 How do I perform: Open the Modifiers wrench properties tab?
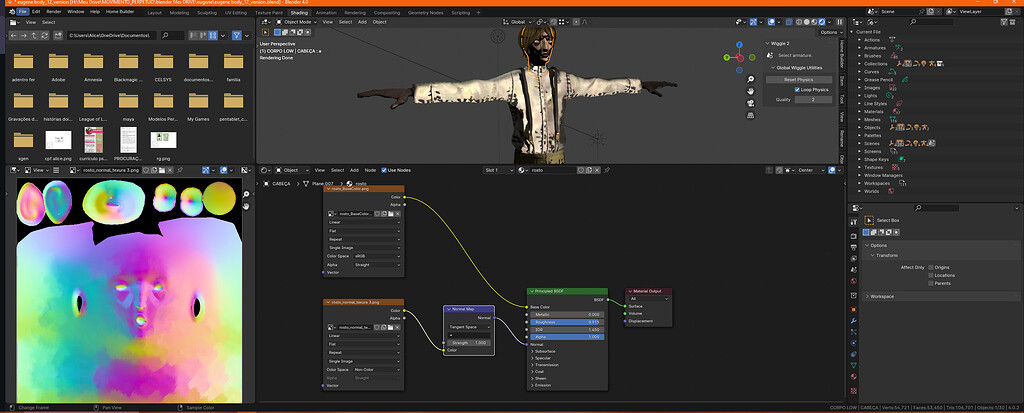pyautogui.click(x=854, y=321)
